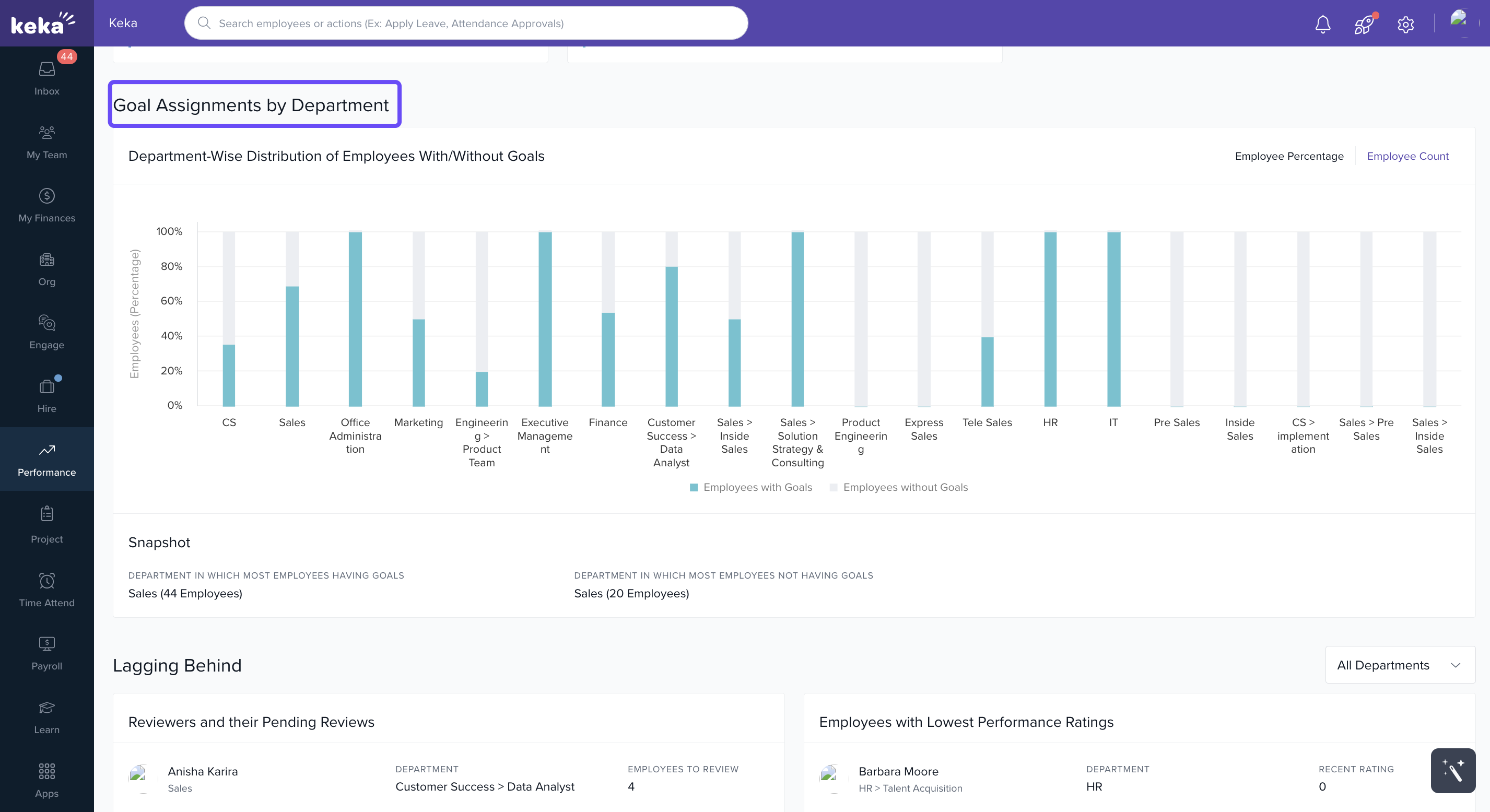
Task: Switch chart to Employee Count view
Action: click(x=1408, y=156)
